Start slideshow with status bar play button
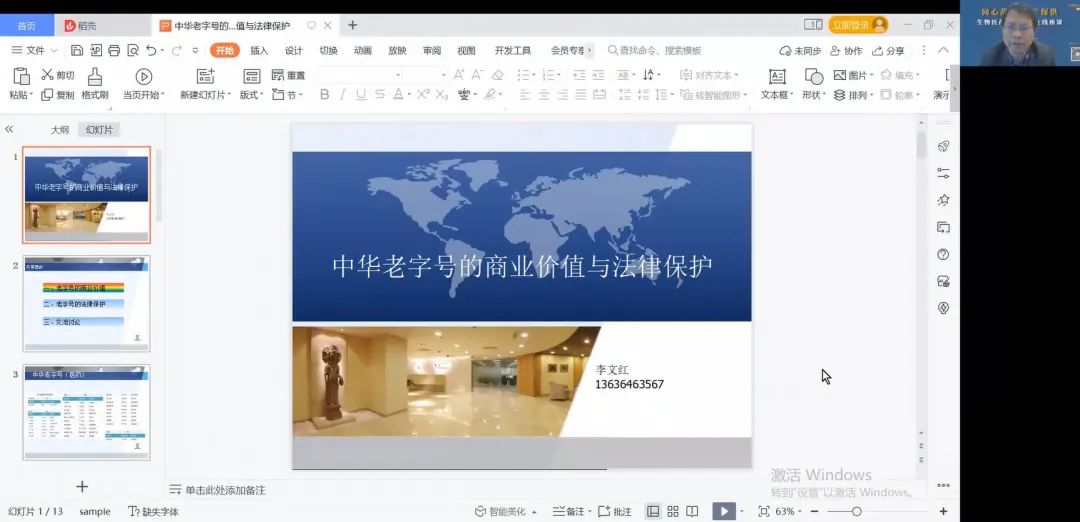 coord(722,511)
